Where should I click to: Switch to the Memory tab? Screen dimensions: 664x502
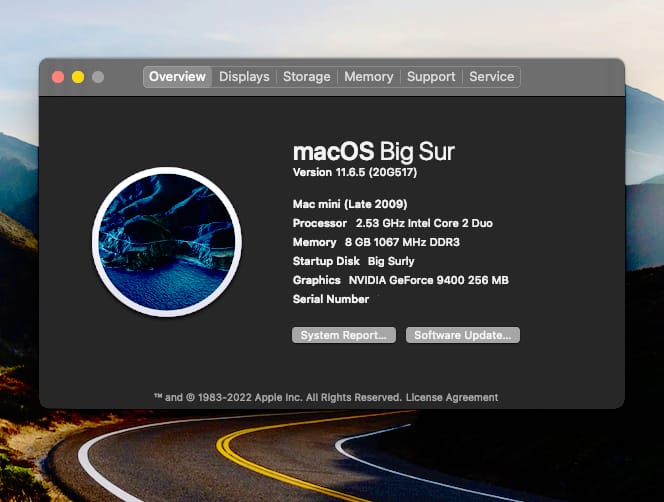pyautogui.click(x=369, y=77)
